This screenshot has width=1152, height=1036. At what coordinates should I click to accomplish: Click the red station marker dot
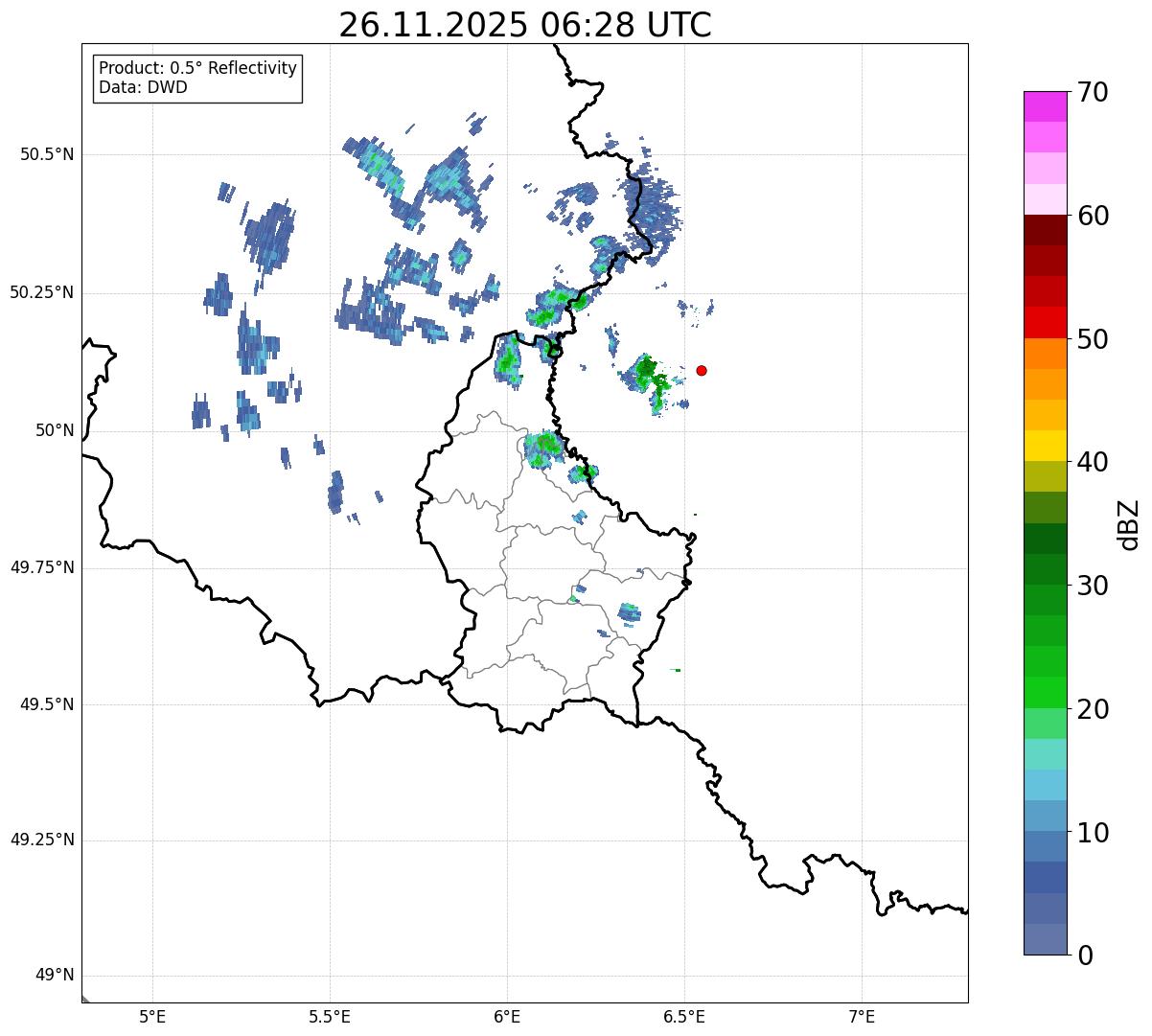coord(702,370)
